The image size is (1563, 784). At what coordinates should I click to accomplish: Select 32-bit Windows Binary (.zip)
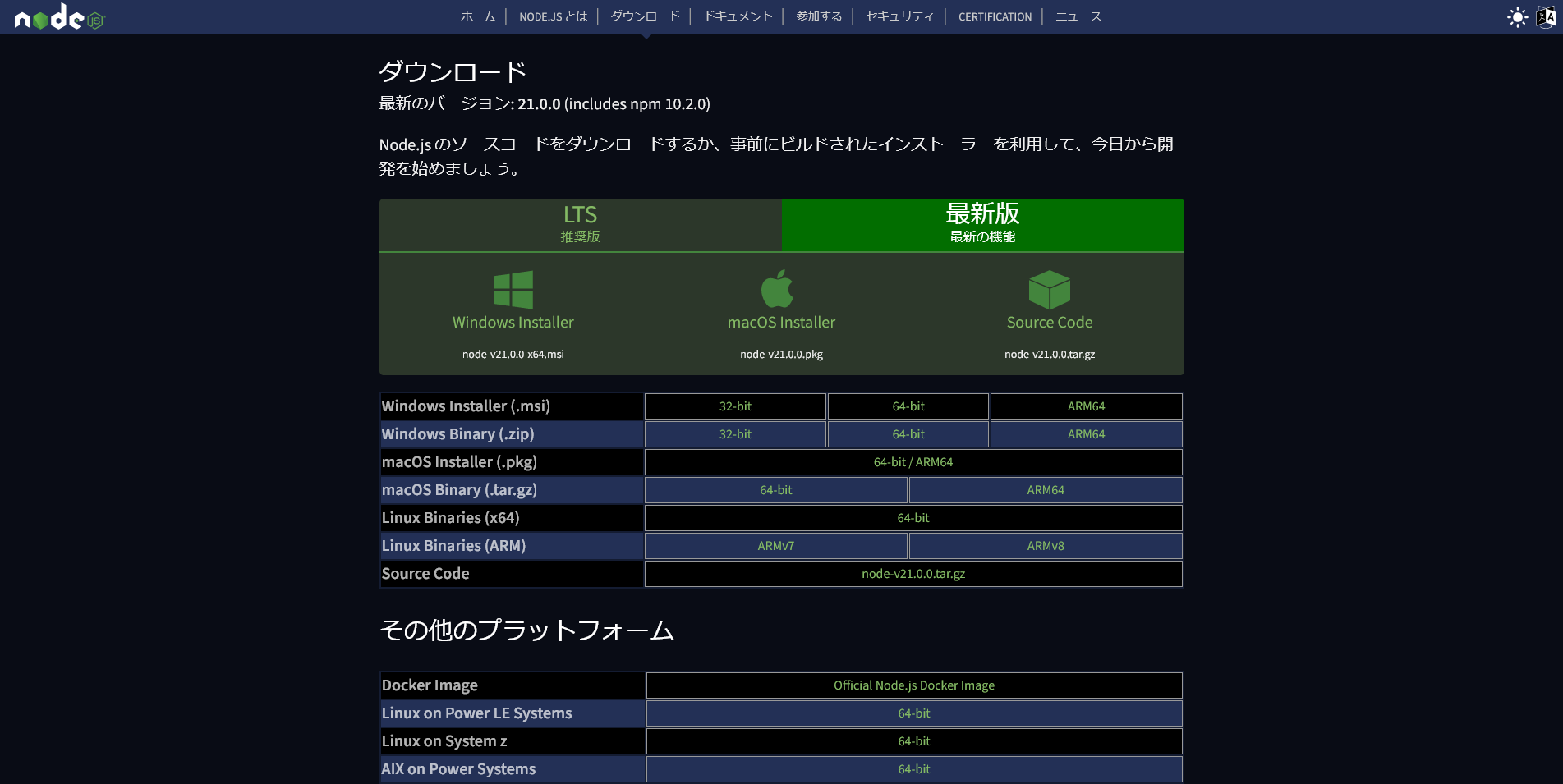735,434
